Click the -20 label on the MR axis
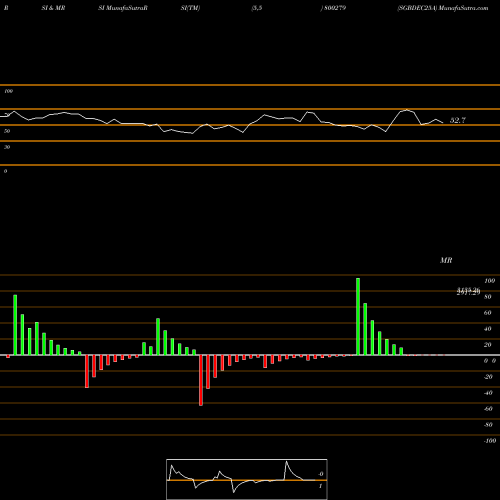The height and width of the screenshot is (500, 500). 488,377
